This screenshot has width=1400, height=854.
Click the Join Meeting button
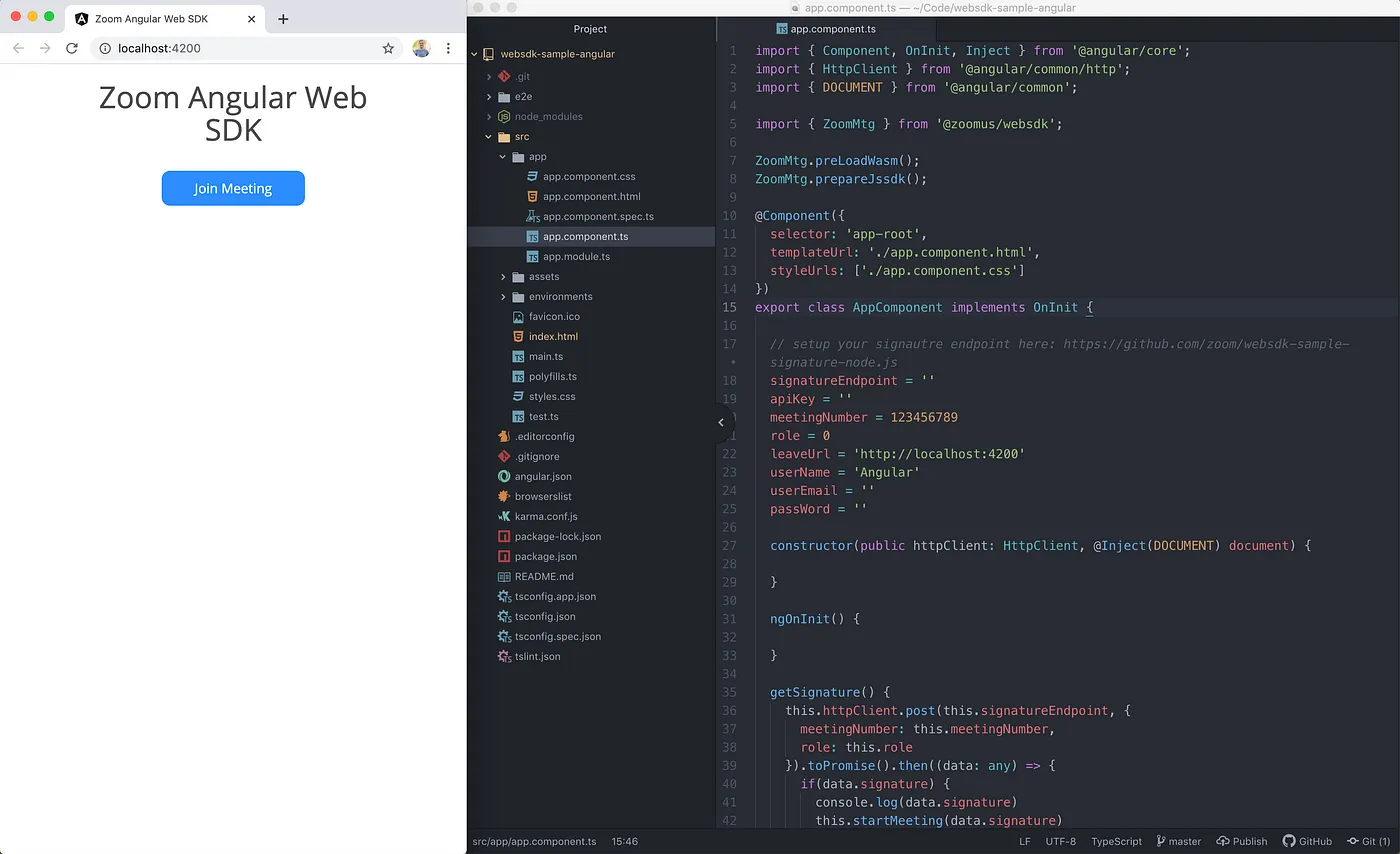click(x=233, y=188)
